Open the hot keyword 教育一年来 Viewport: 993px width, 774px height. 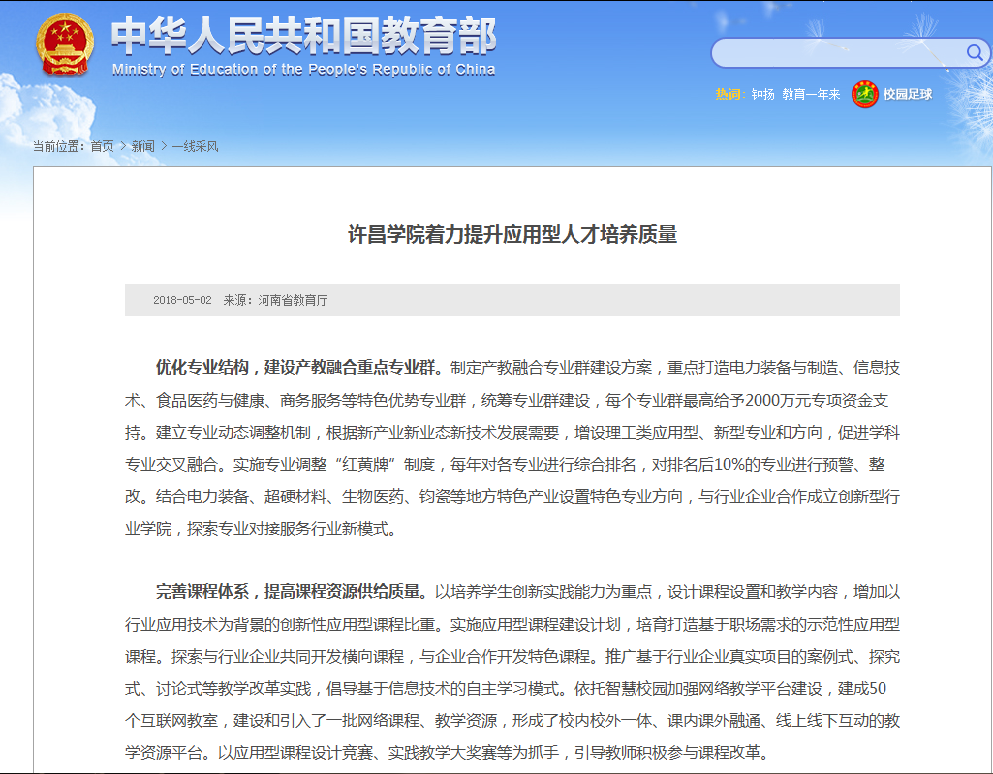(x=810, y=95)
